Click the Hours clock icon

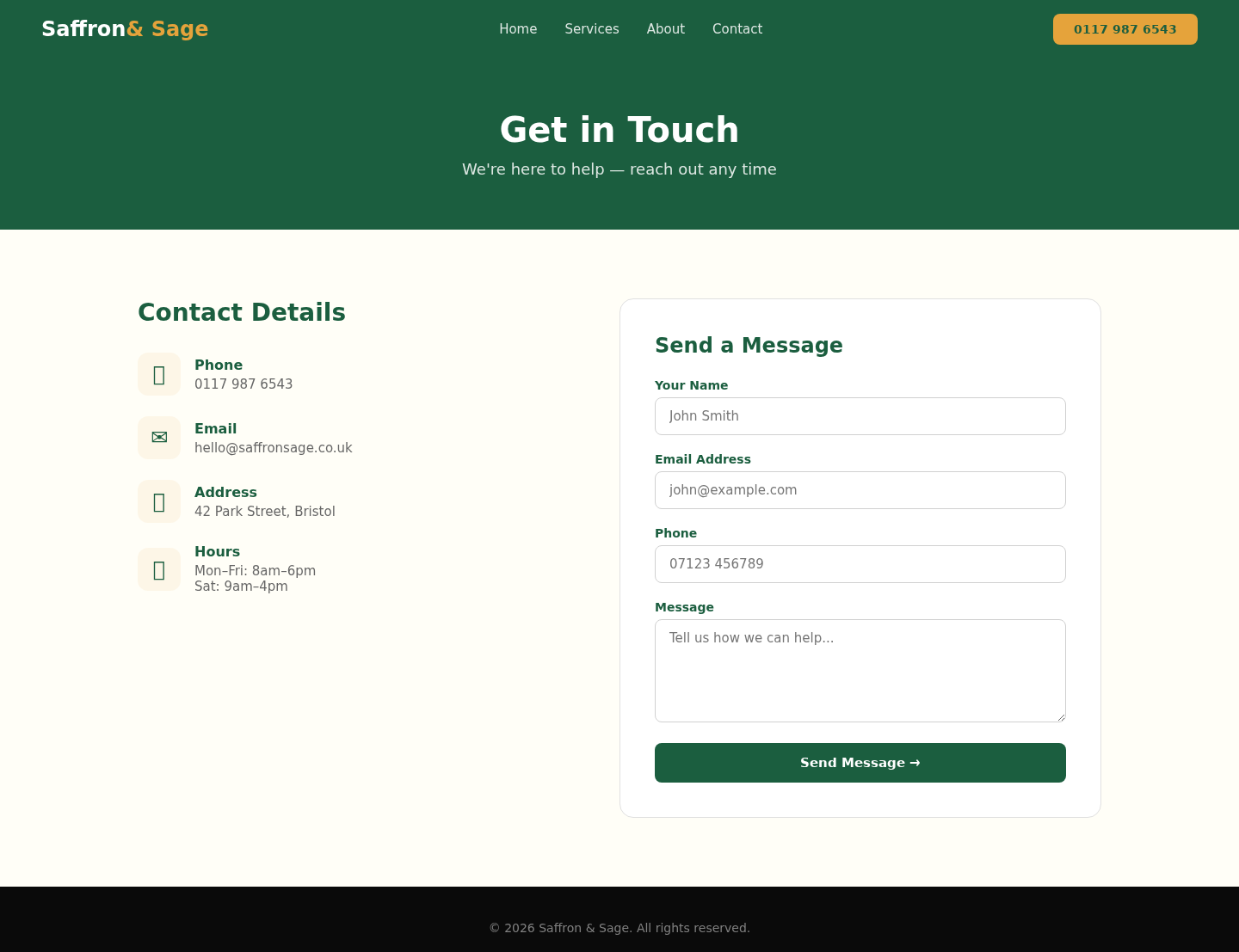[x=159, y=569]
